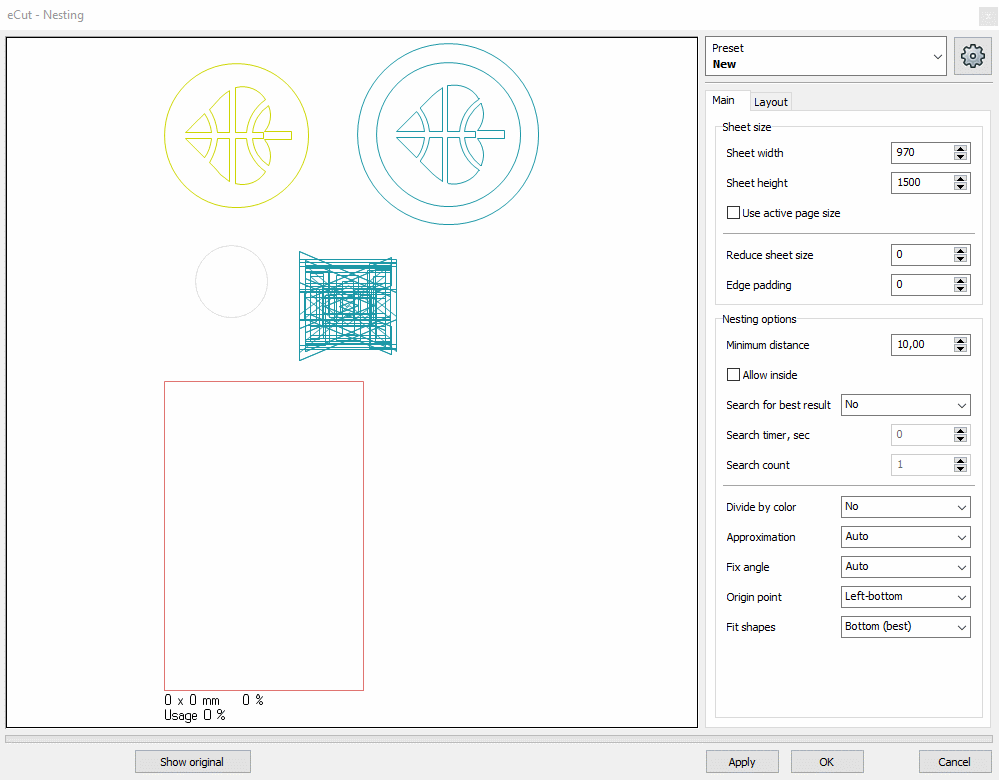Decrease Edge padding value

point(960,289)
